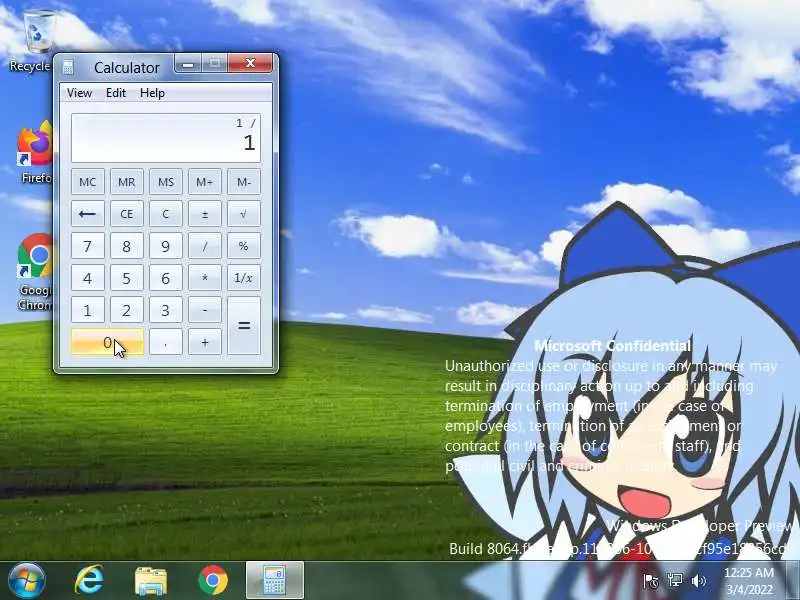800x600 pixels.
Task: Open Action Center flag tray icon
Action: [x=651, y=581]
